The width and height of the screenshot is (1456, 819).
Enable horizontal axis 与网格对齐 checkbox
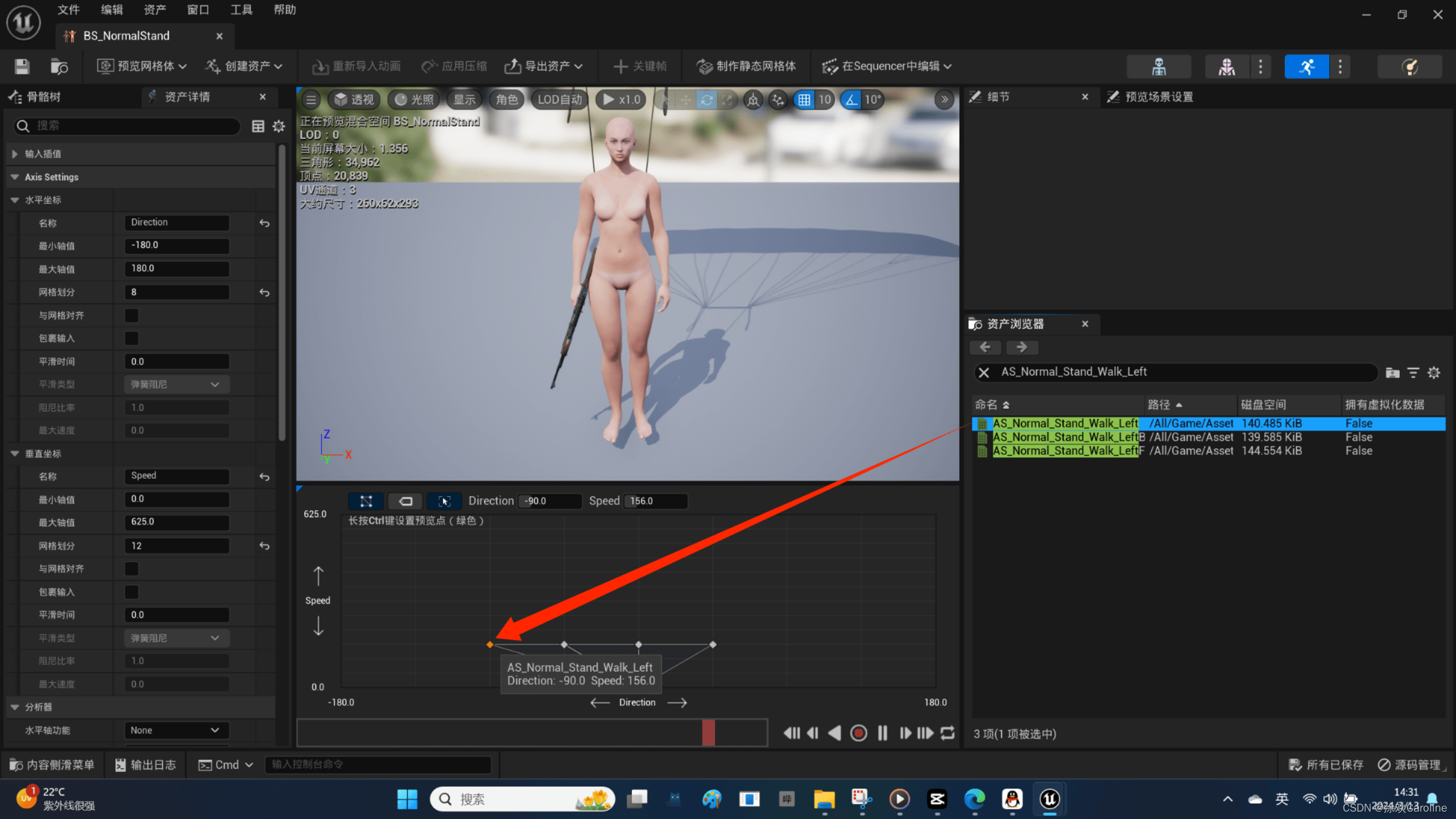tap(131, 315)
